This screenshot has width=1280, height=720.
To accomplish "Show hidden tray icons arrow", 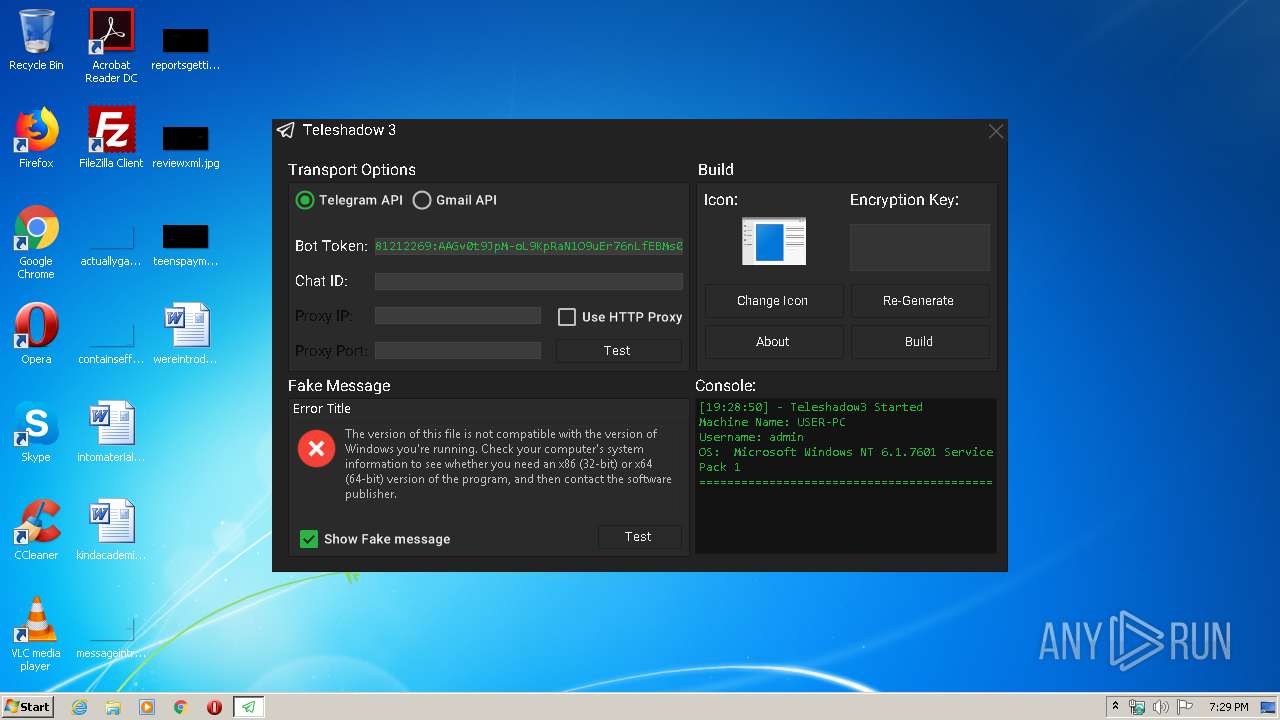I will click(1115, 707).
